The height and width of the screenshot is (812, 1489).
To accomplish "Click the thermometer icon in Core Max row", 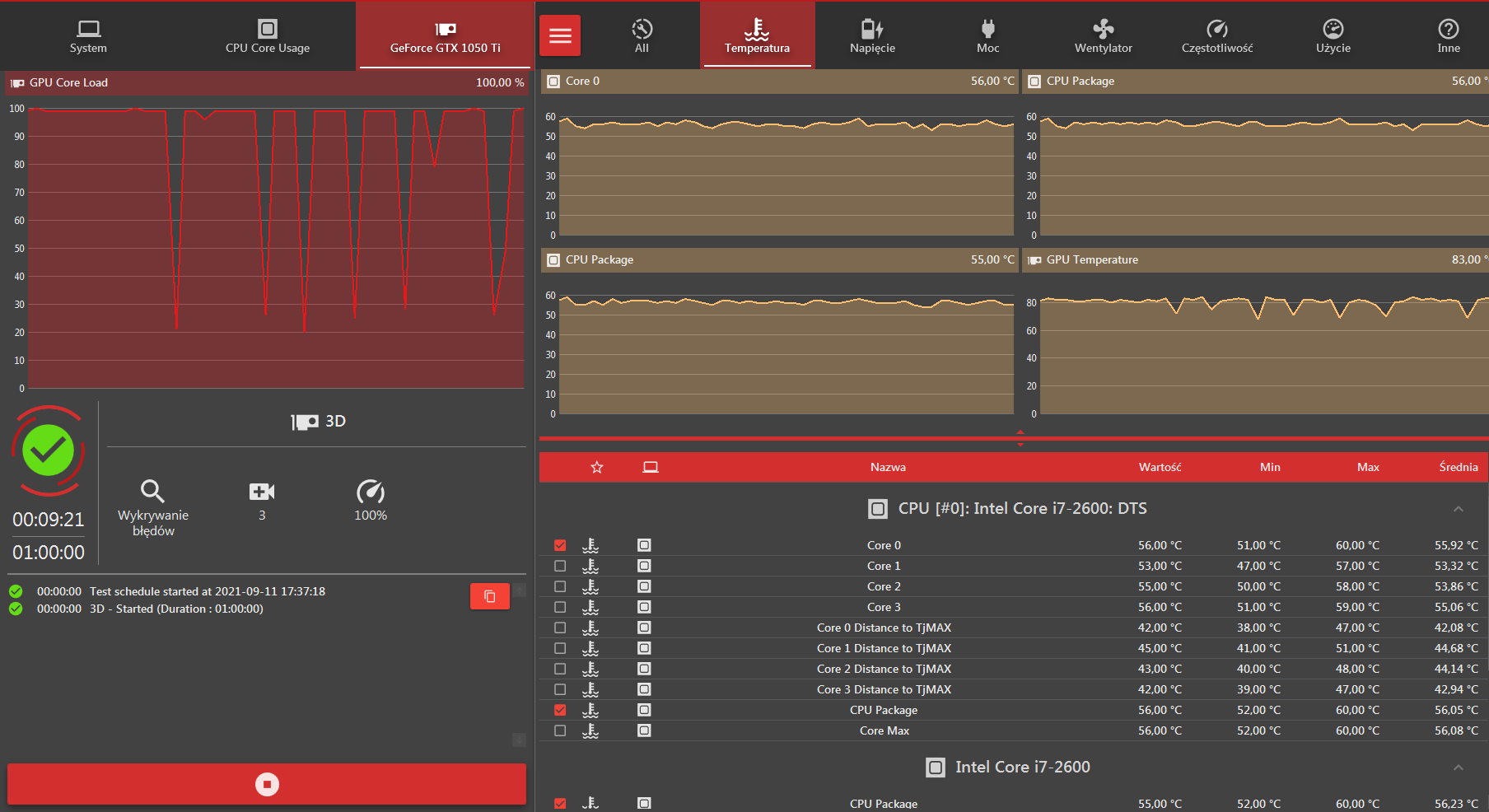I will pos(590,730).
